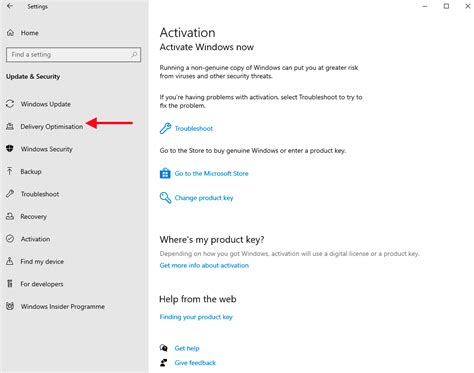The image size is (474, 373).
Task: Close the Settings window
Action: 468,6
